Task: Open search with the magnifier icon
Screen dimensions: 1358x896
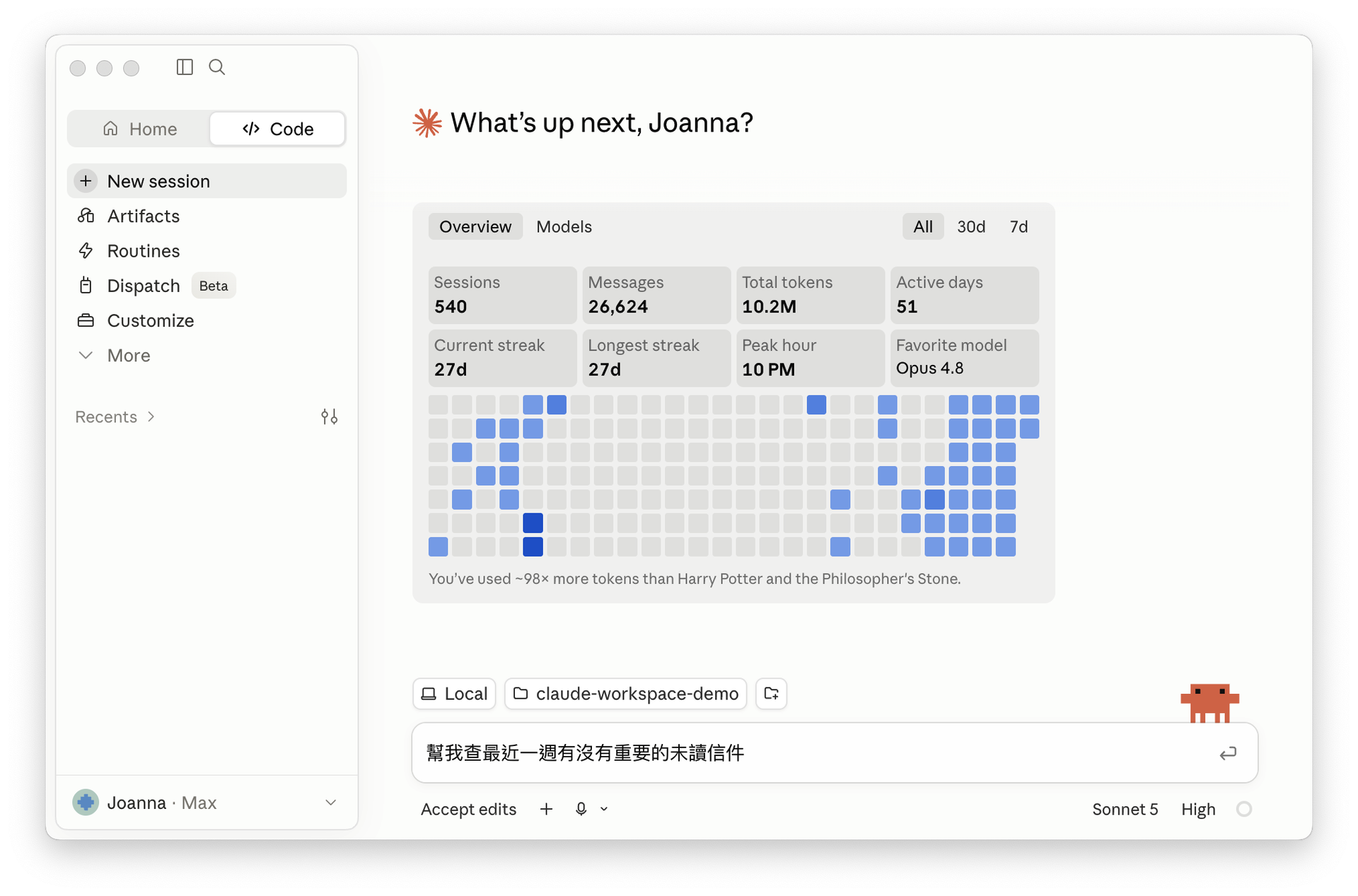Action: [217, 67]
